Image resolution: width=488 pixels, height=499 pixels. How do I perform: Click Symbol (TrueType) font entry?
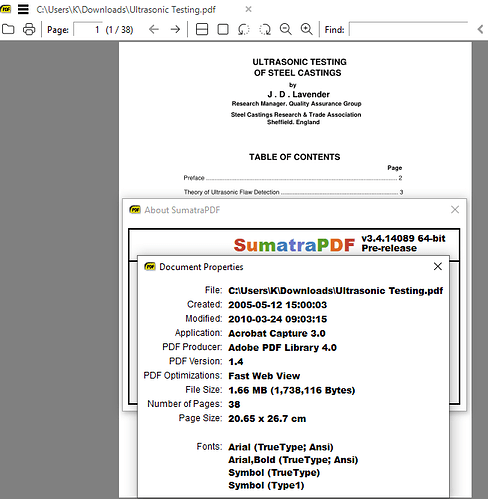click(x=274, y=473)
